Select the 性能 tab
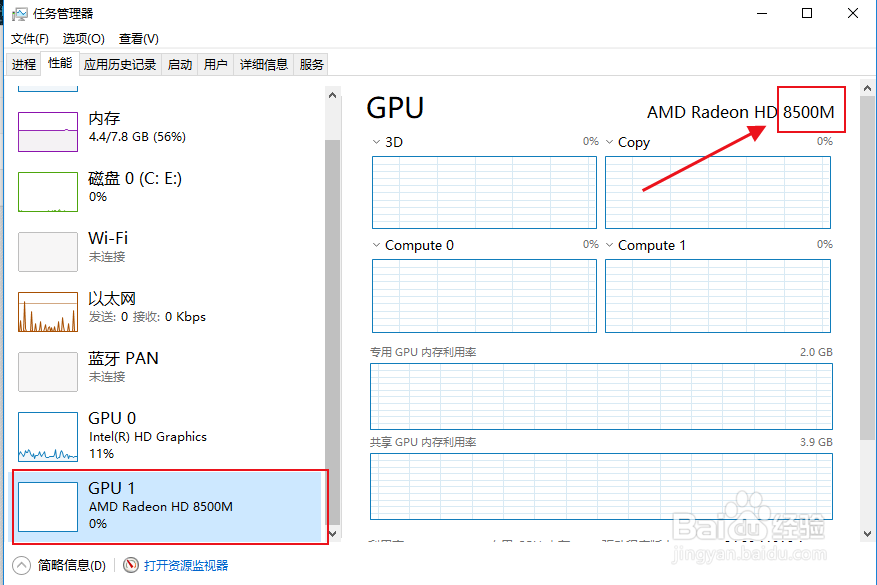This screenshot has width=877, height=585. pos(60,63)
